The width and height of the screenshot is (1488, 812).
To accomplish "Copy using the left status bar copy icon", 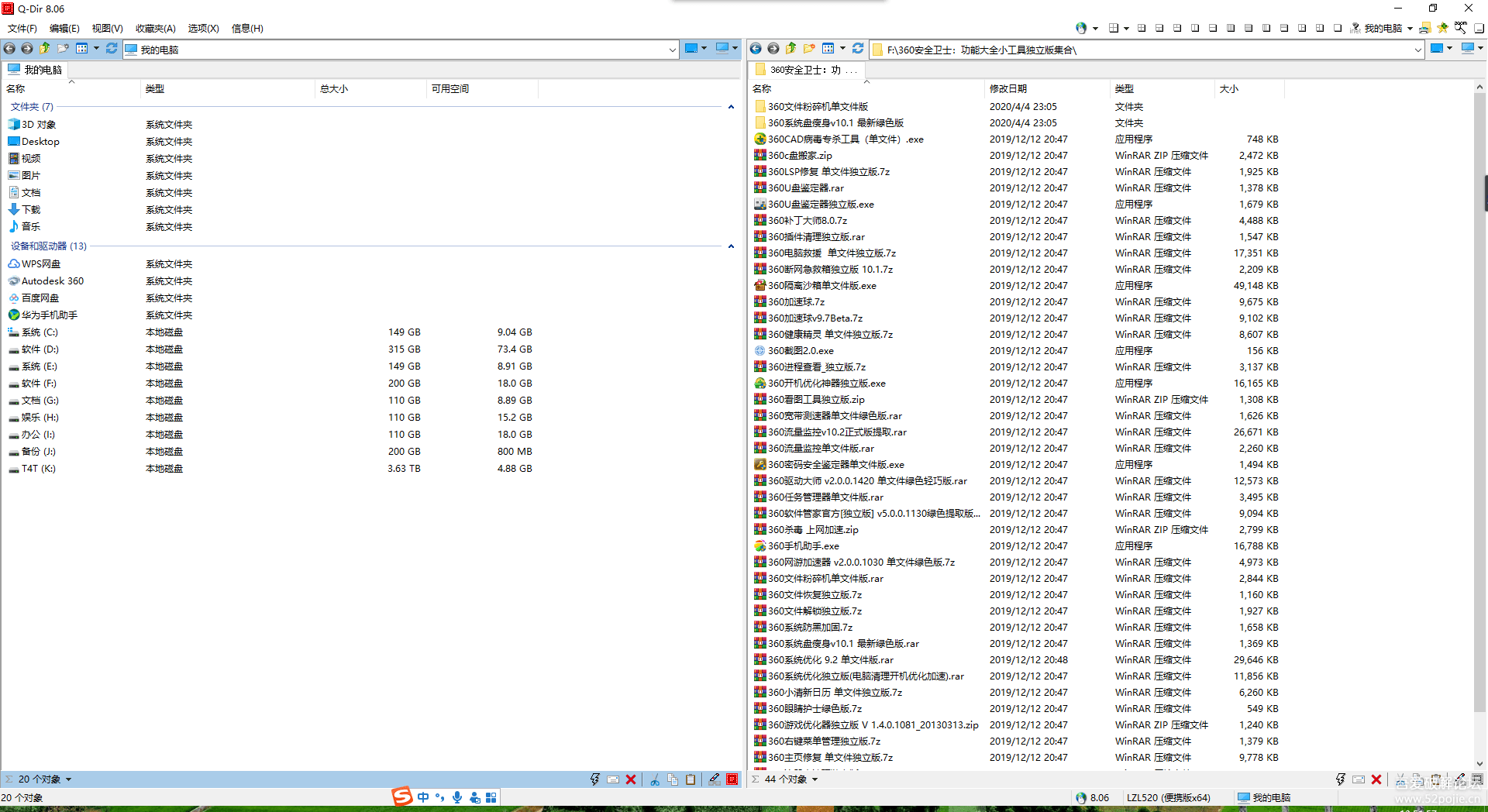I will click(673, 779).
